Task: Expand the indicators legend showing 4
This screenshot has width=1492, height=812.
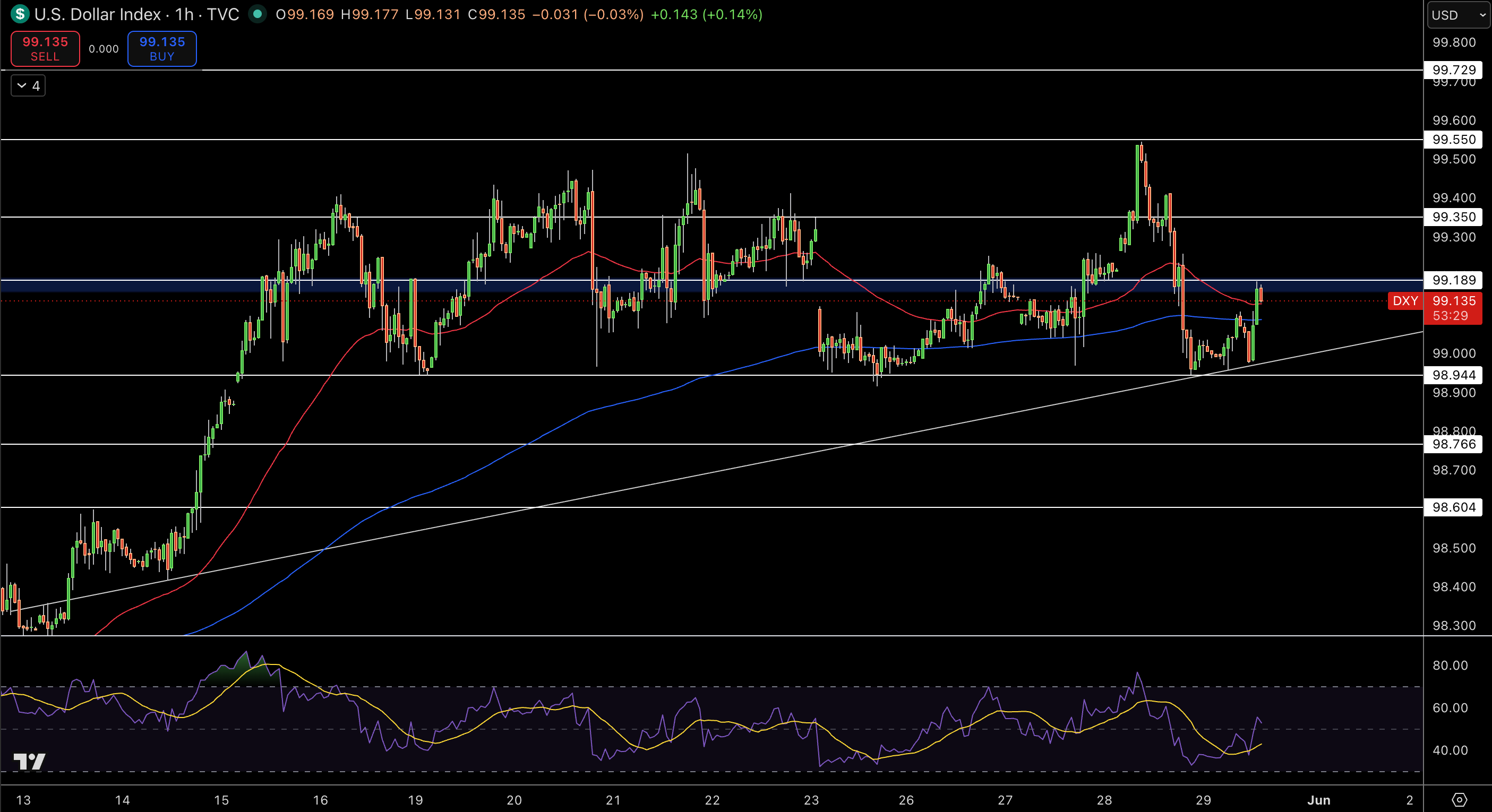Action: click(28, 85)
